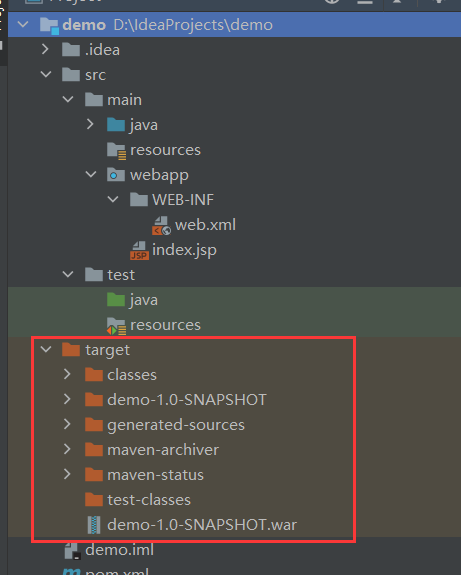The image size is (461, 575).
Task: Collapse the target folder chevron
Action: pos(45,349)
